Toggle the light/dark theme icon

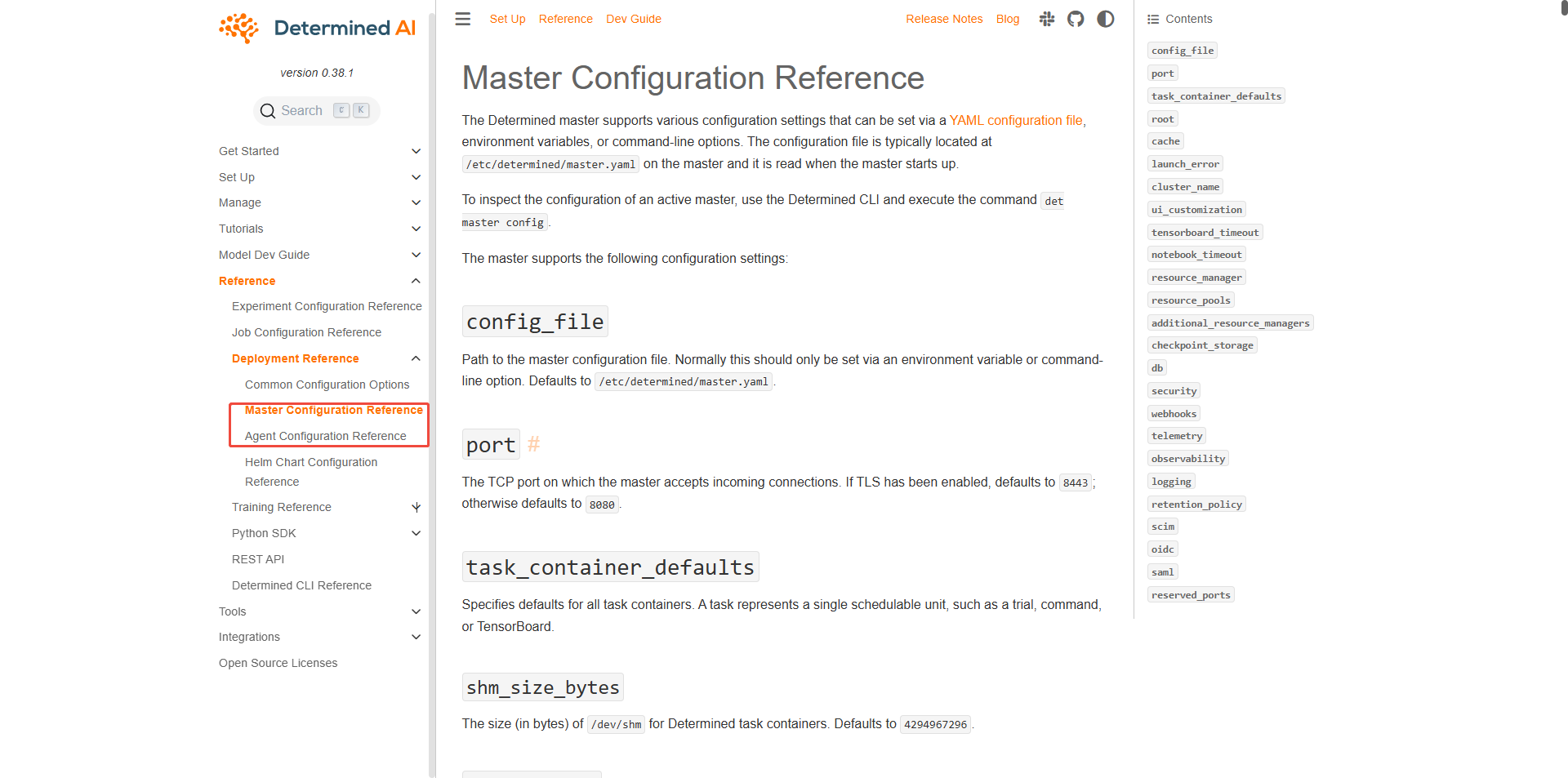click(1106, 19)
